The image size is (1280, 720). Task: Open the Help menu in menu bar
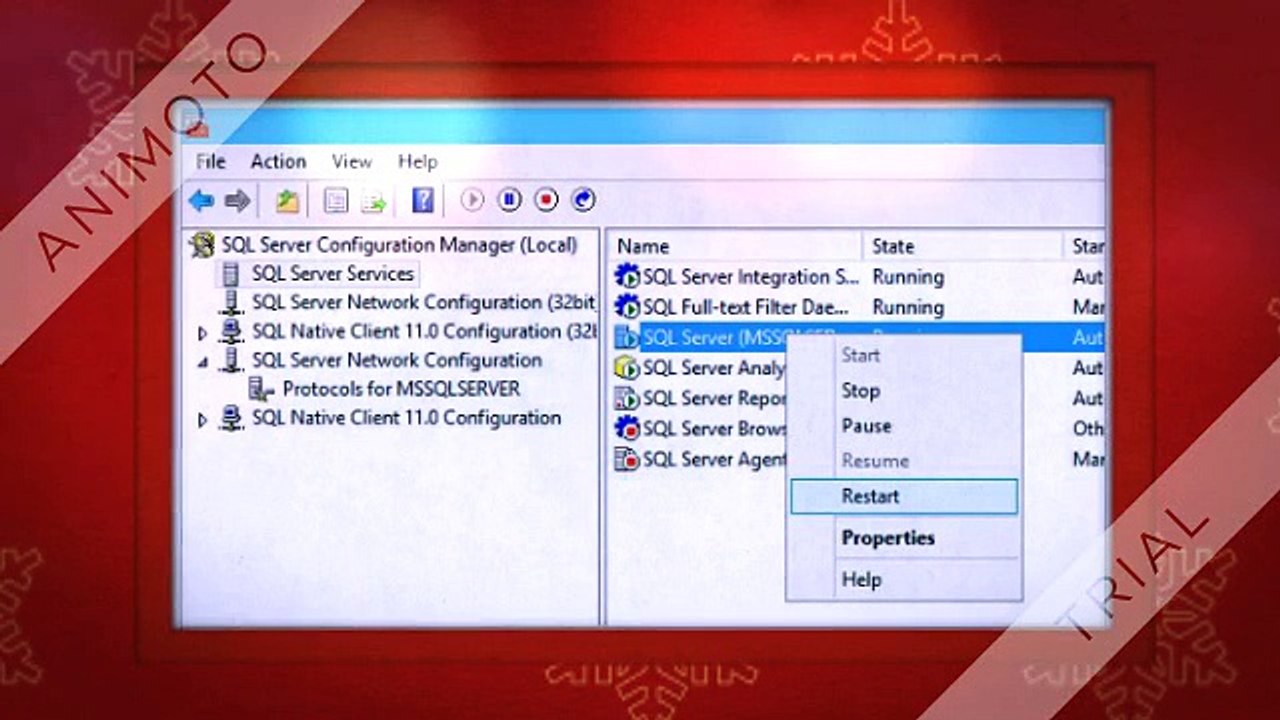pyautogui.click(x=417, y=161)
